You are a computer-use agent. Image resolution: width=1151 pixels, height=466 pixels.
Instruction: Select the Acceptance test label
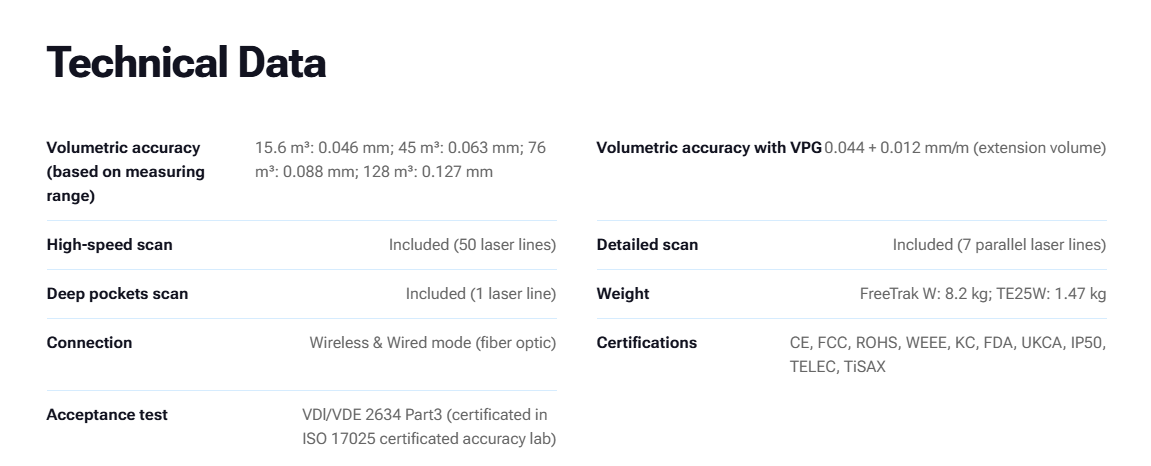point(107,415)
